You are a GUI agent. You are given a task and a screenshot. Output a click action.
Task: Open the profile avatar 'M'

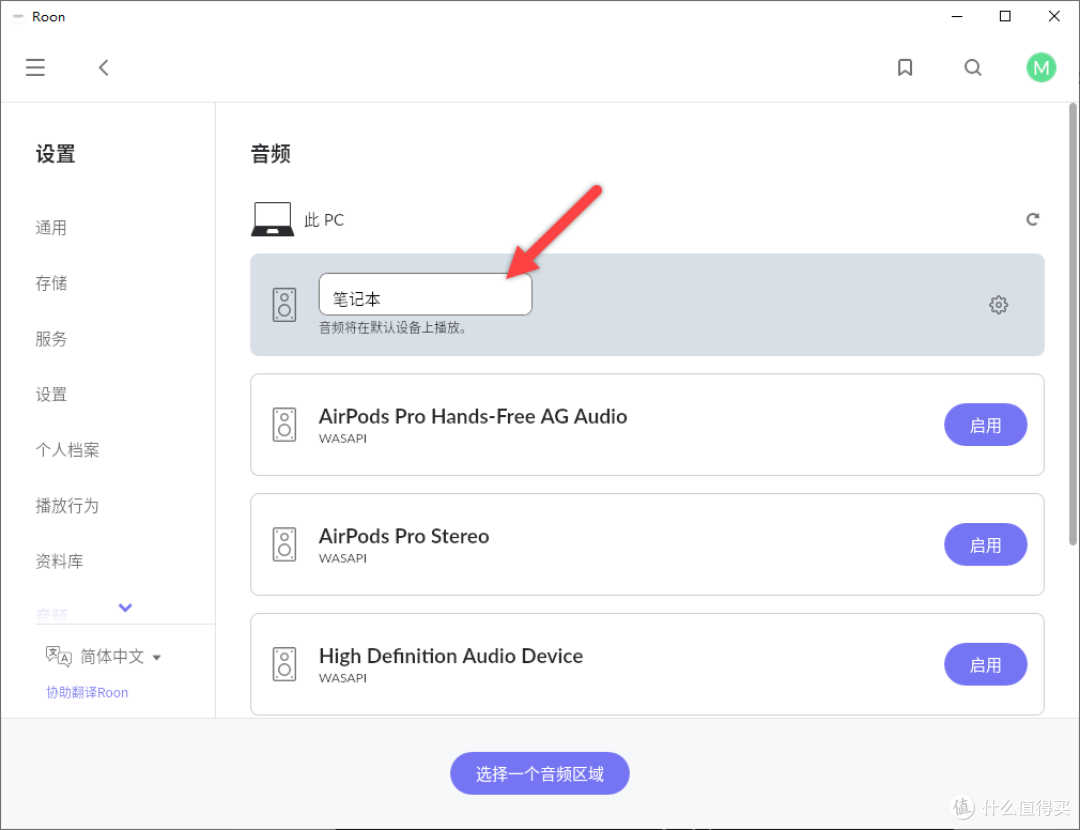[x=1041, y=67]
